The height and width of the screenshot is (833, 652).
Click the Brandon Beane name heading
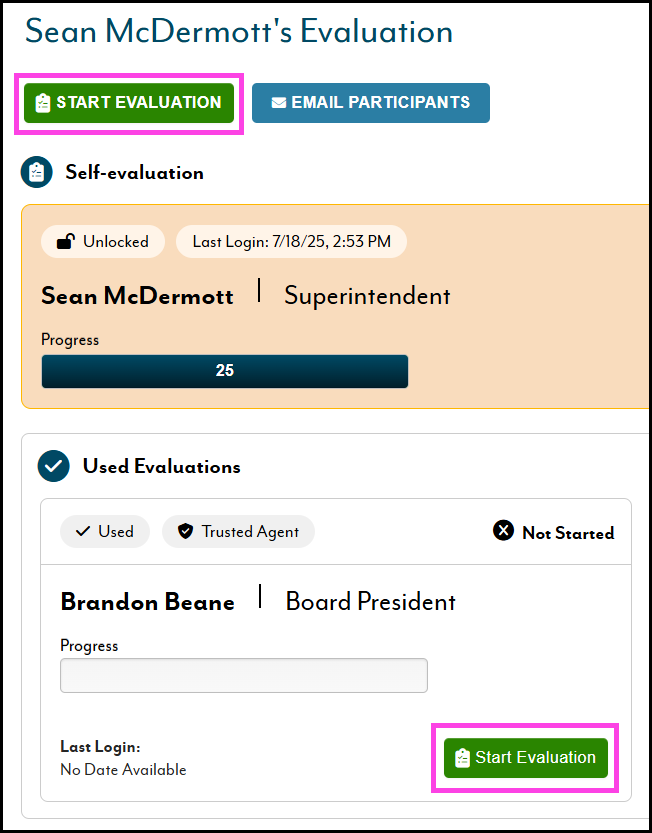(148, 602)
